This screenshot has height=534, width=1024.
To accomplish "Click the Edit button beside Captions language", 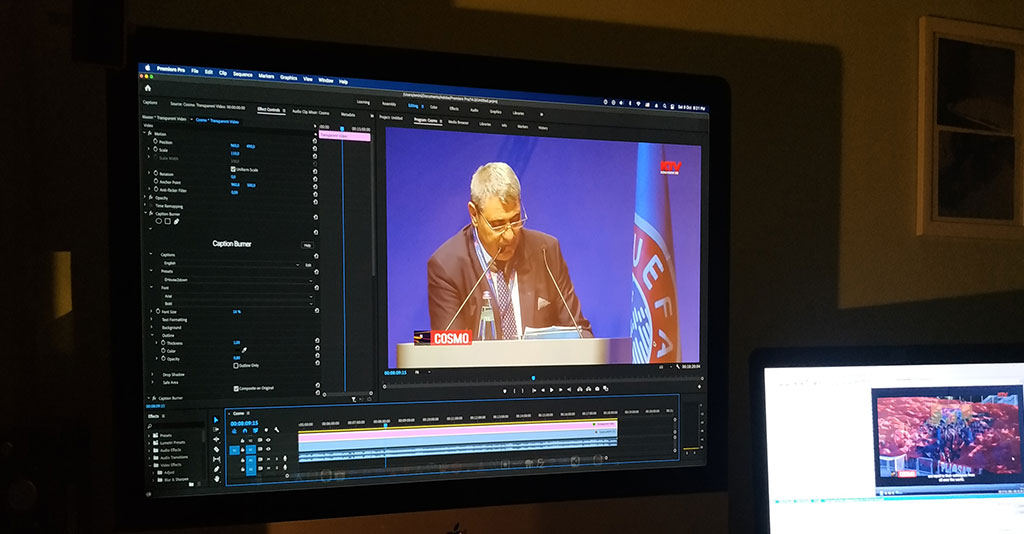I will point(308,264).
